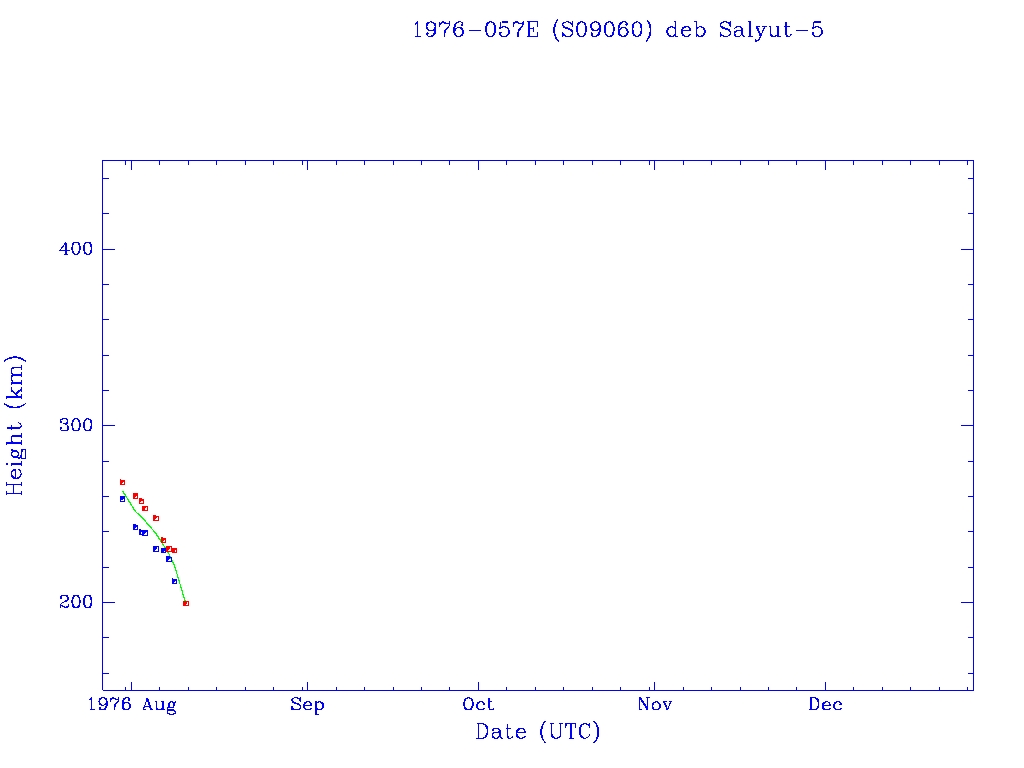Click the 'Nov' x-axis label
The image size is (1024, 768).
pyautogui.click(x=654, y=705)
